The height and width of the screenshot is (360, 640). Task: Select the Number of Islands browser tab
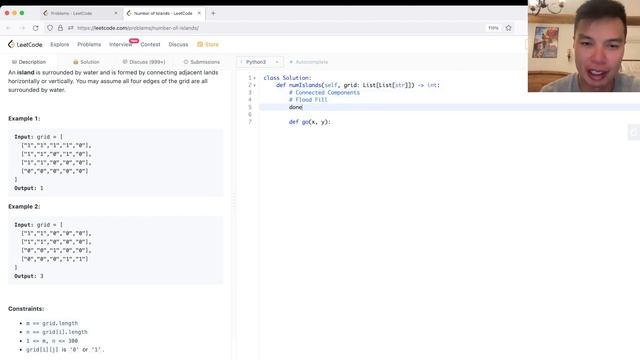[x=163, y=13]
